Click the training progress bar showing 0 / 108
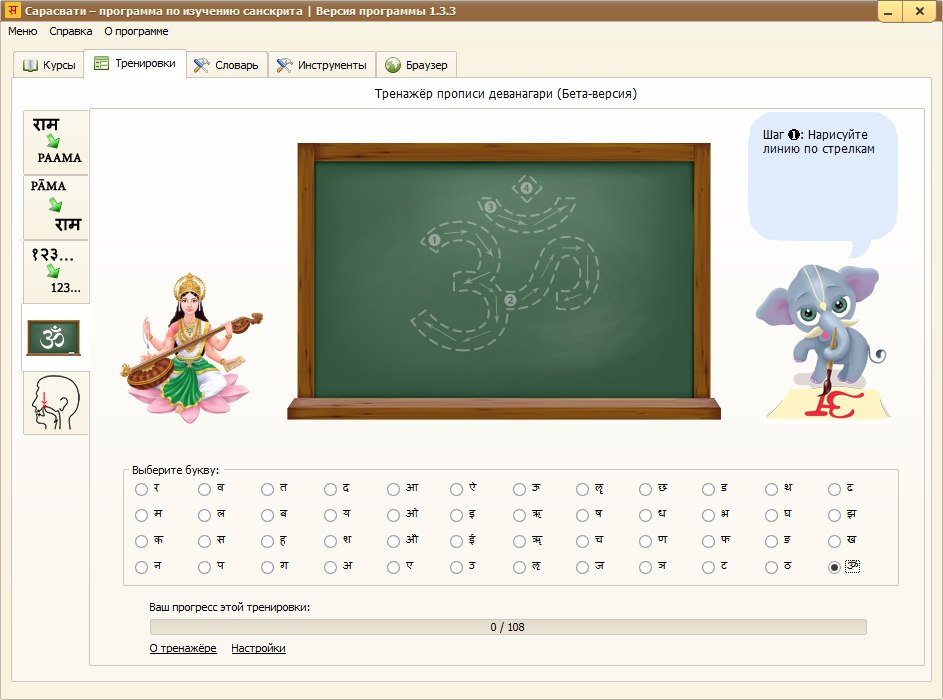Screen dimensions: 943x700 (x=507, y=627)
